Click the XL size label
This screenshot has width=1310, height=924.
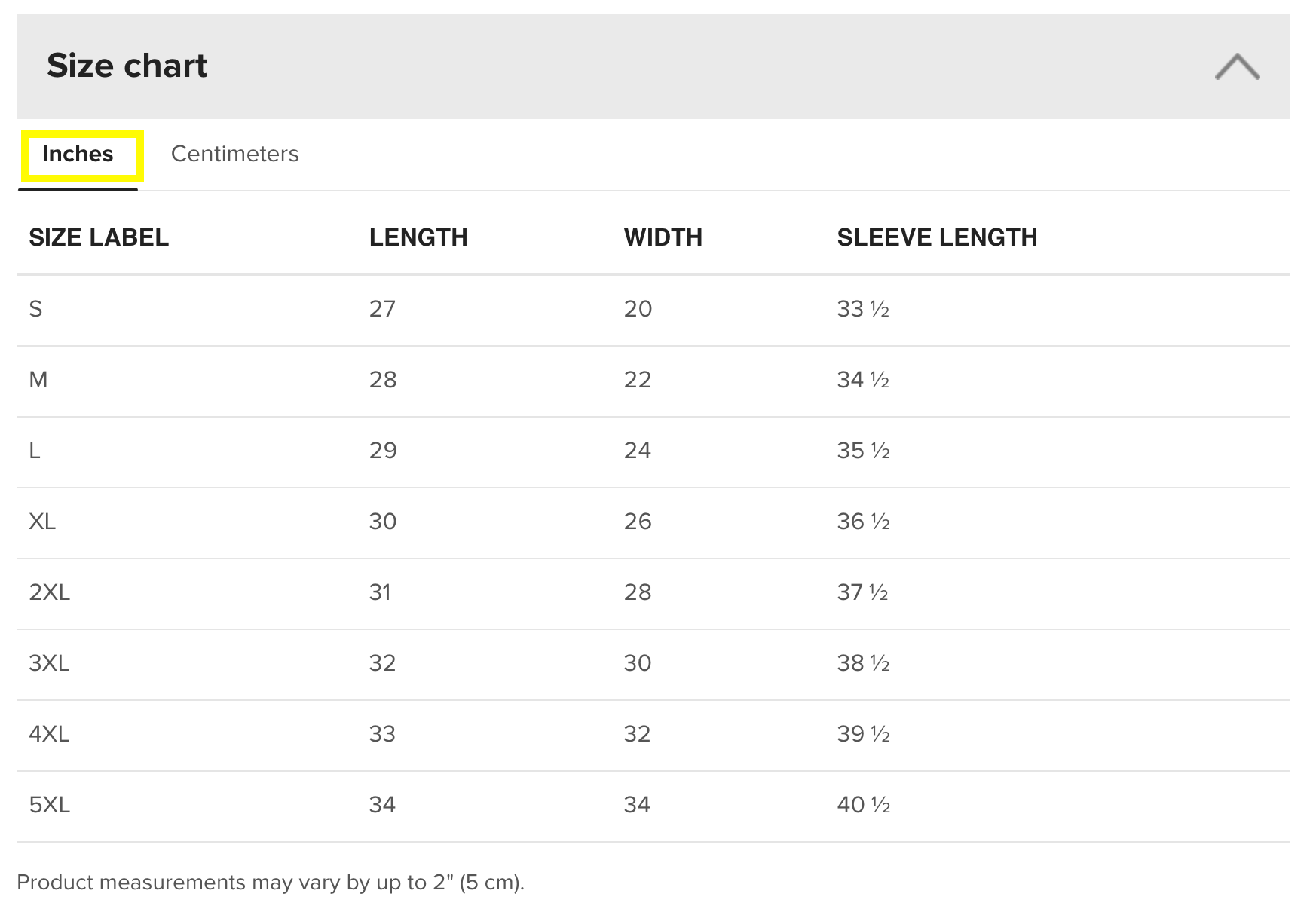(42, 522)
